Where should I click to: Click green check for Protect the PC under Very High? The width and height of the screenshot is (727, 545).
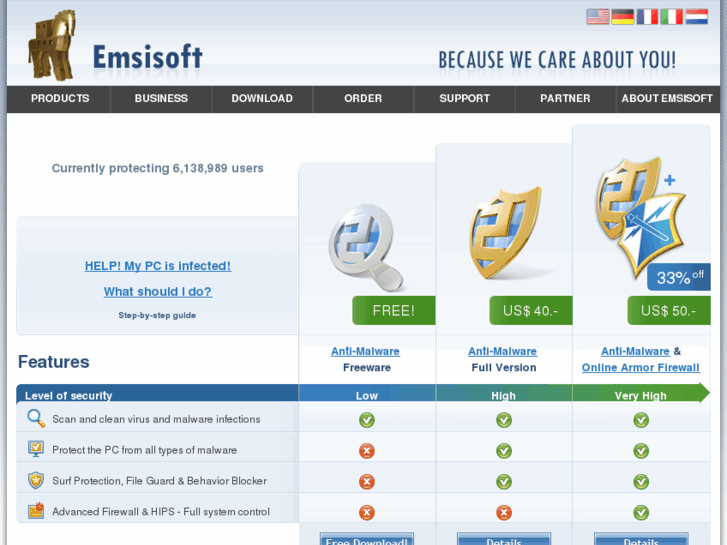pos(641,450)
